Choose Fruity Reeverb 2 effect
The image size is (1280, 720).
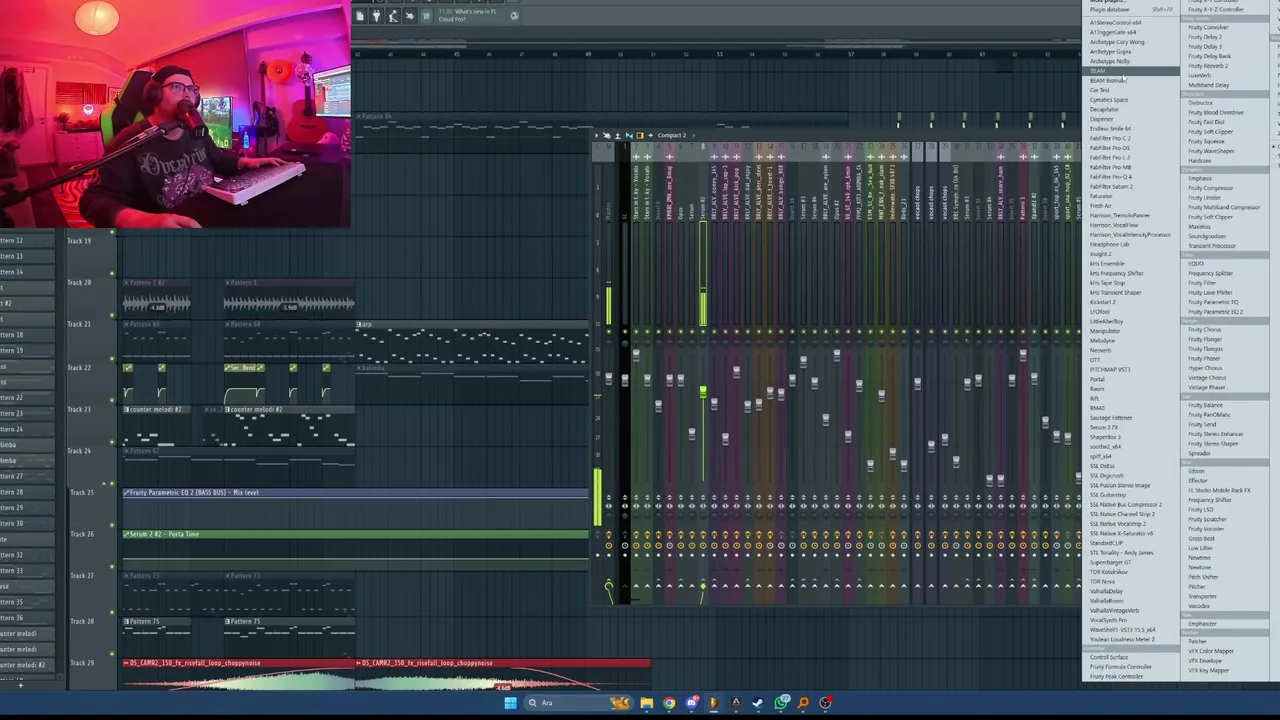click(x=1208, y=66)
